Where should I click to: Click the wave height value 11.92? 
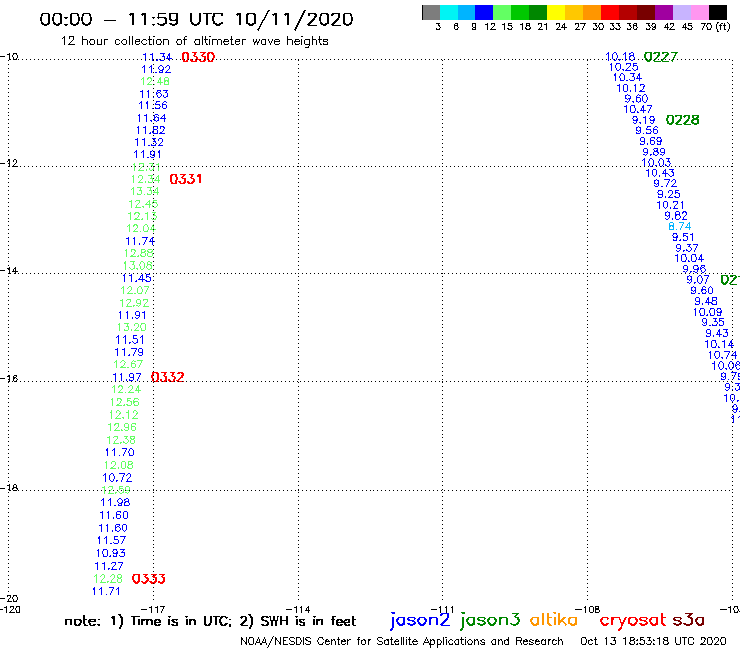pyautogui.click(x=156, y=69)
